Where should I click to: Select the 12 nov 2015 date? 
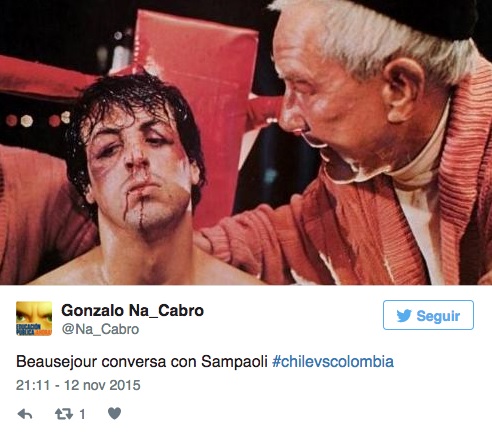(x=102, y=385)
